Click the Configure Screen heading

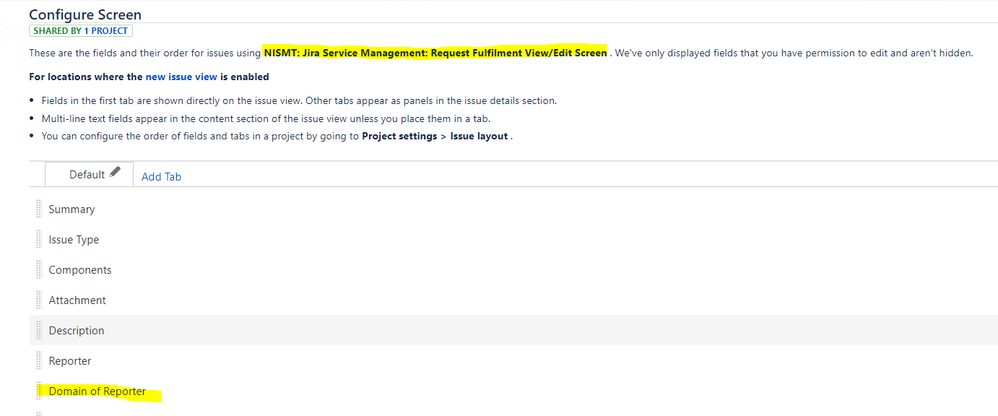[85, 13]
